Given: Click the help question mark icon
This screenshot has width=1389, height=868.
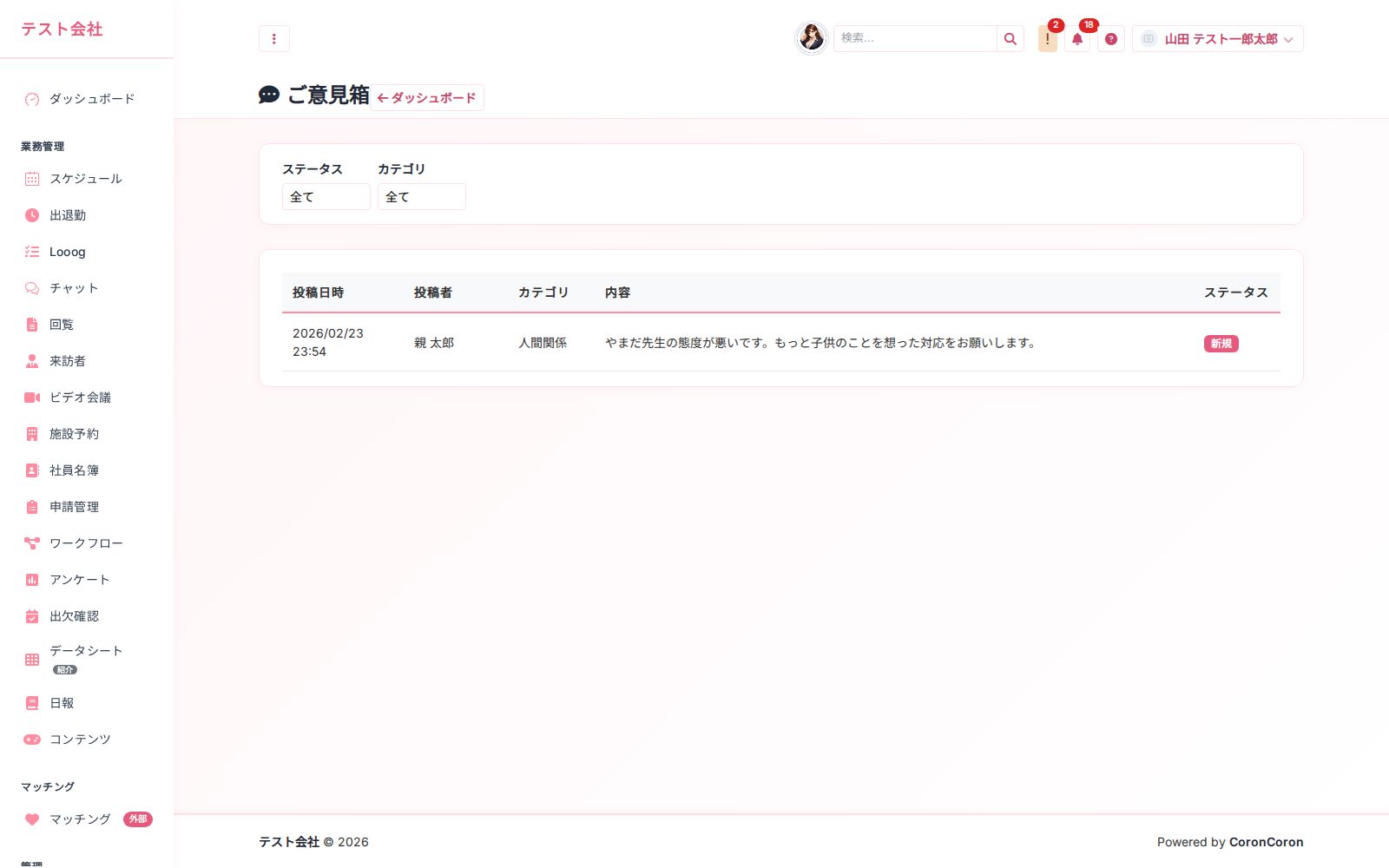Looking at the screenshot, I should 1111,39.
